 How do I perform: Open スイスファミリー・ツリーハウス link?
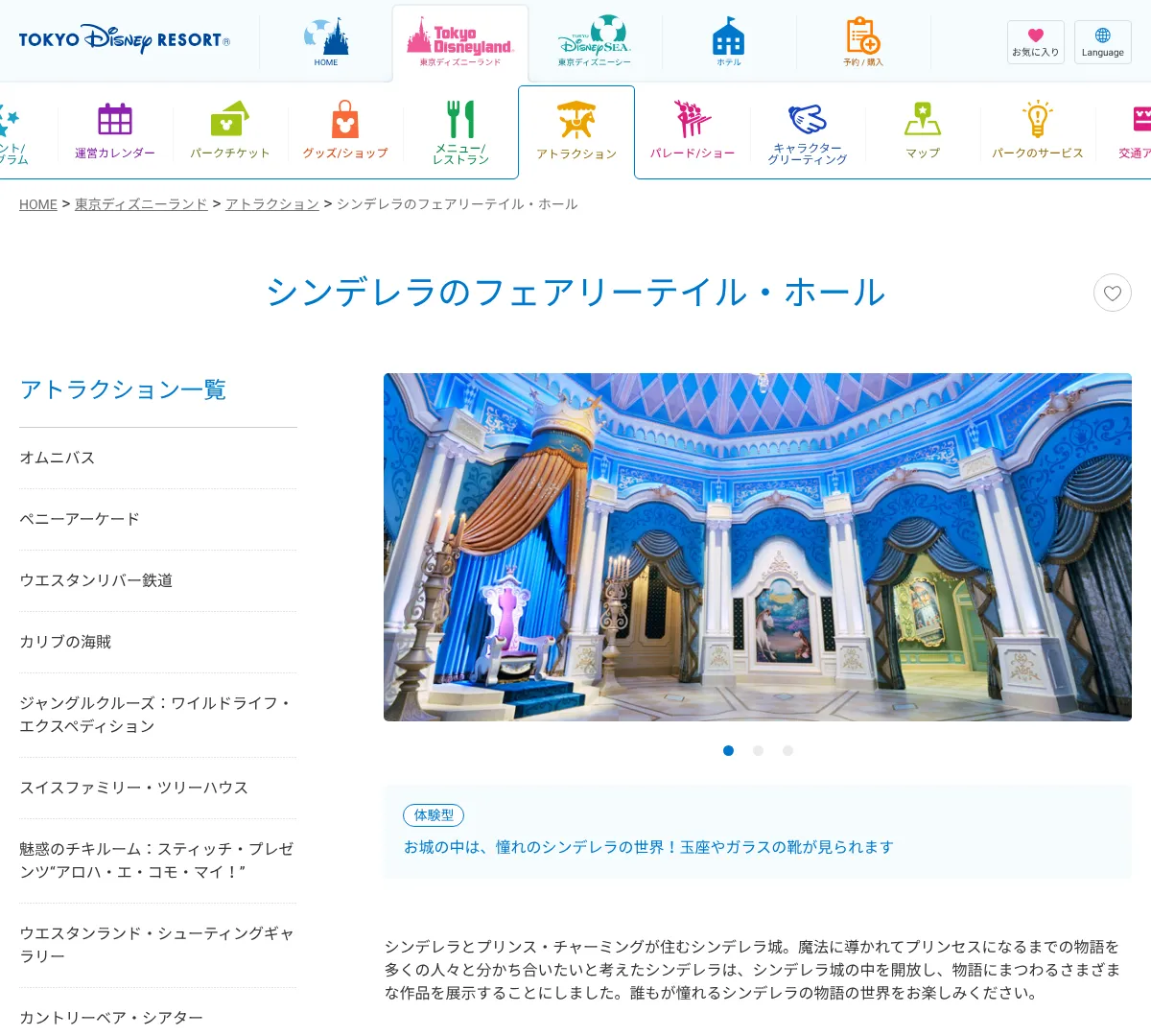[158, 789]
